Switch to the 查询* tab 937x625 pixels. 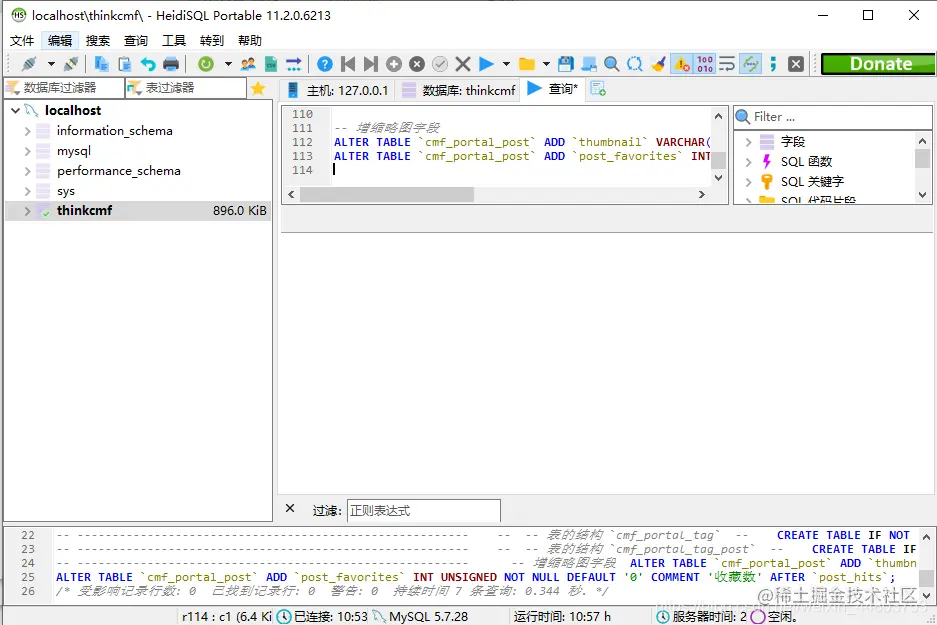coord(553,89)
